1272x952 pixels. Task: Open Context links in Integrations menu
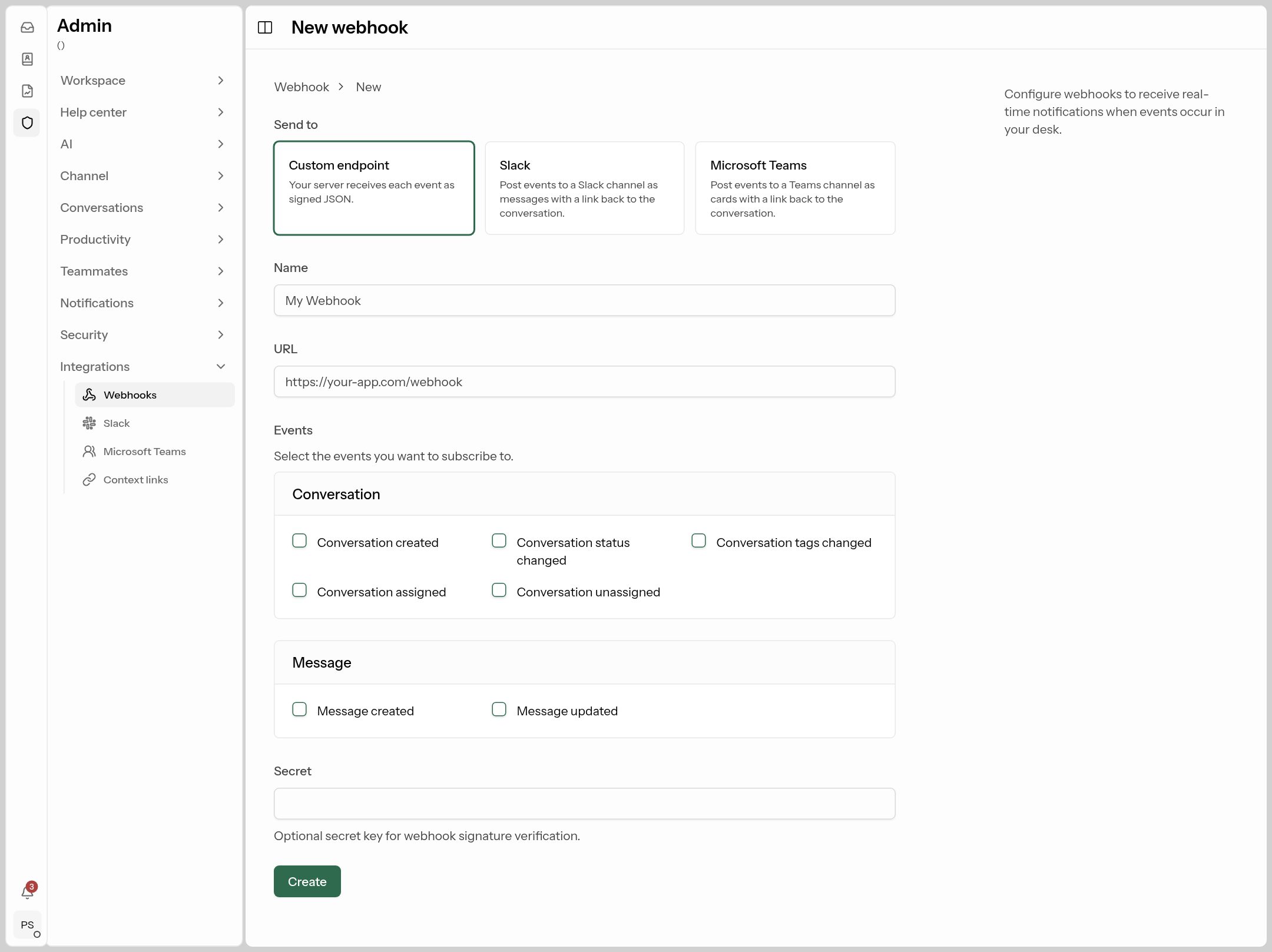(x=155, y=479)
